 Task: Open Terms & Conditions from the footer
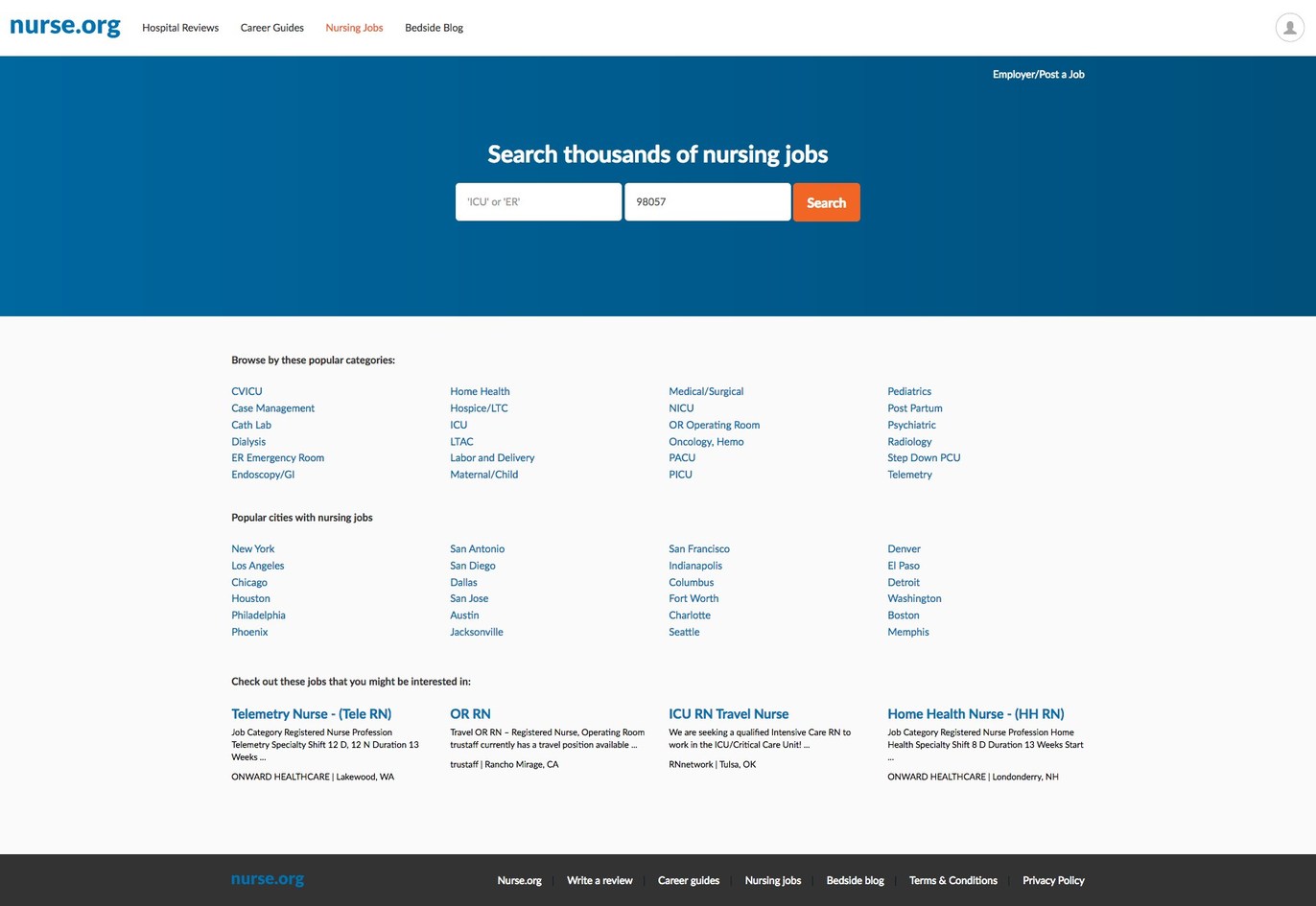[x=953, y=880]
